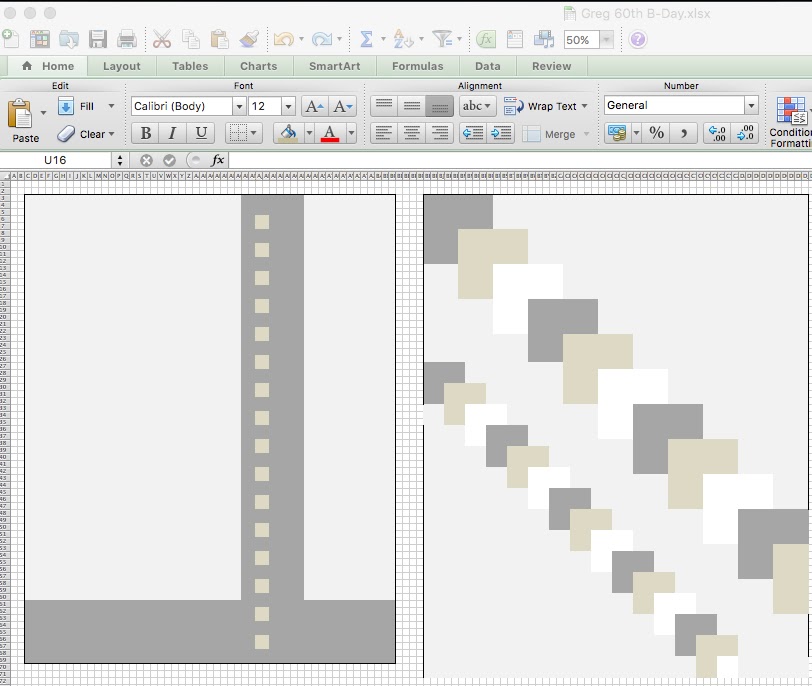Toggle bold formatting
The image size is (812, 686).
click(x=145, y=132)
